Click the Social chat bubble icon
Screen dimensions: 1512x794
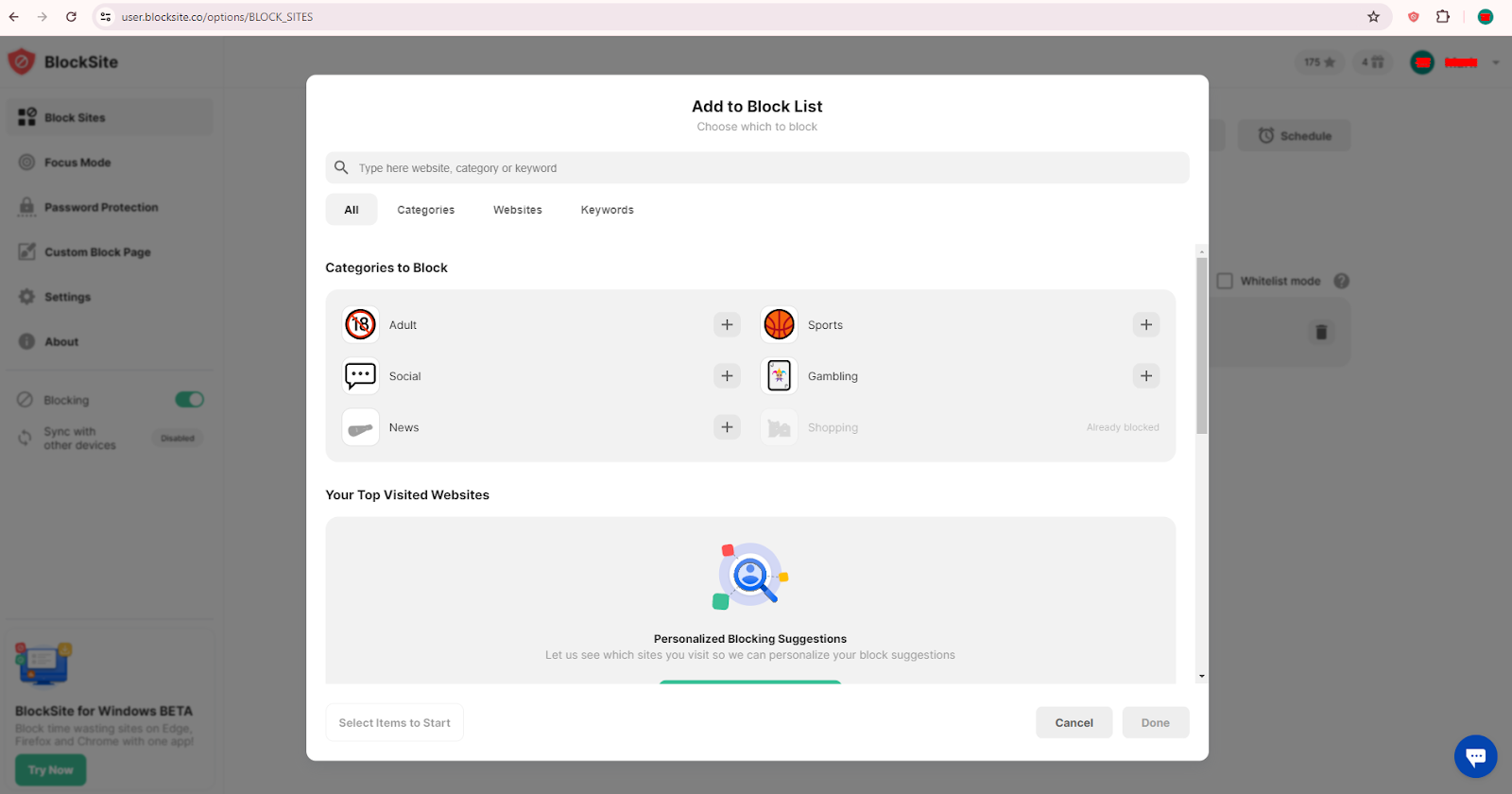[361, 376]
